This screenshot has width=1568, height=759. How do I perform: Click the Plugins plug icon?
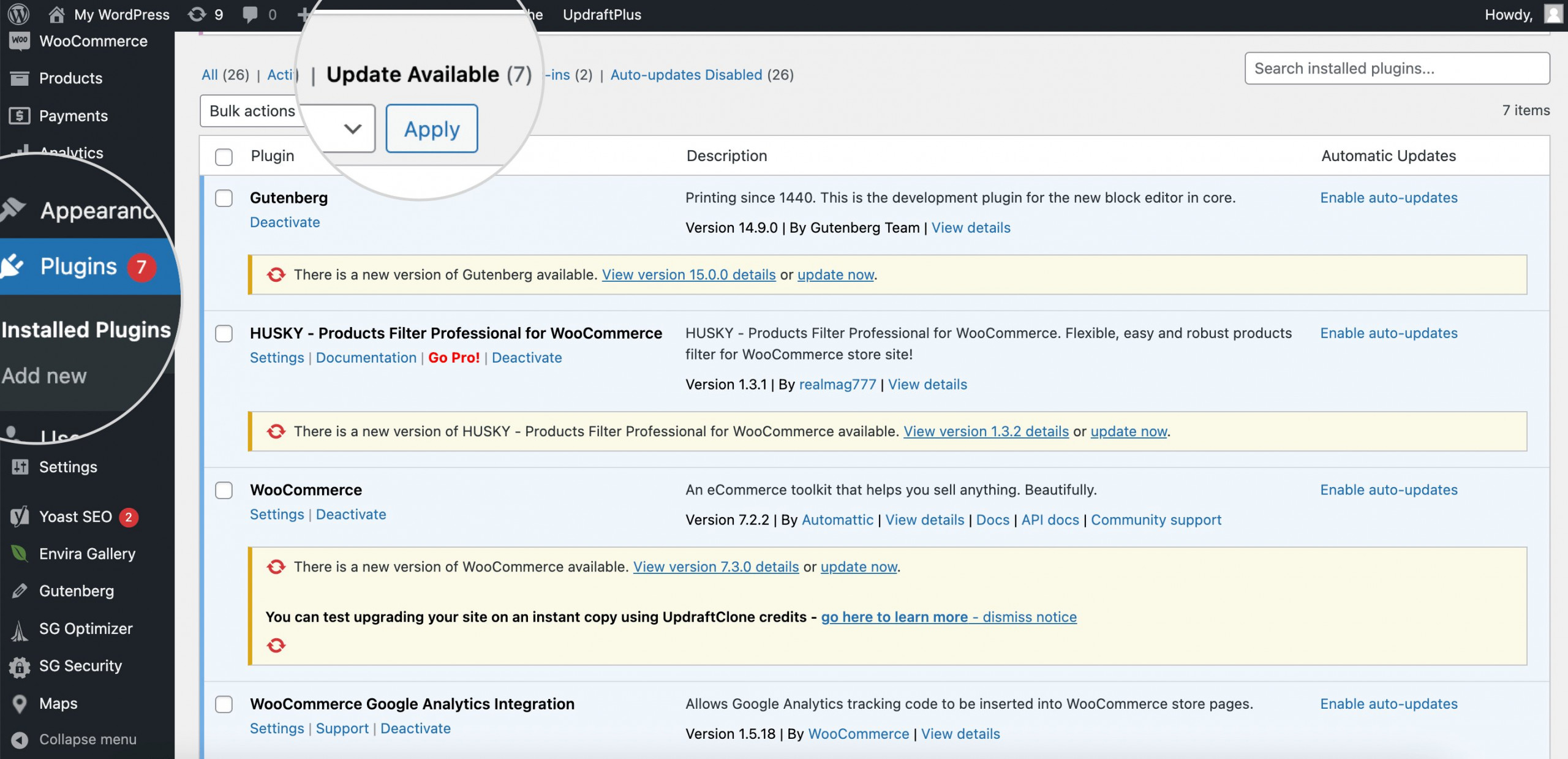tap(12, 266)
